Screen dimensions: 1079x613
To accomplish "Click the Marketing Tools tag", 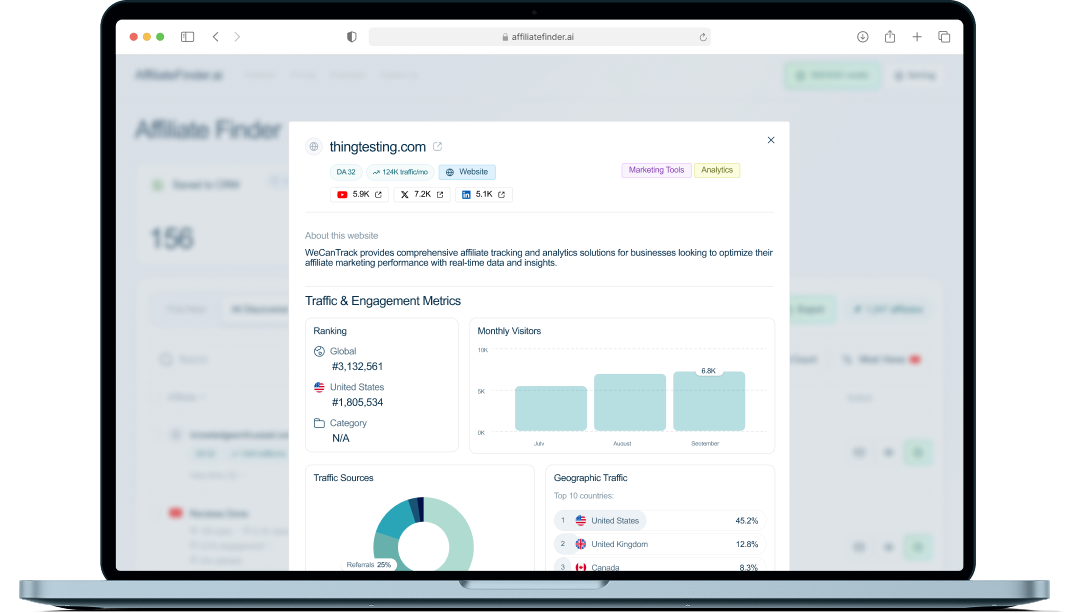I will [x=656, y=170].
